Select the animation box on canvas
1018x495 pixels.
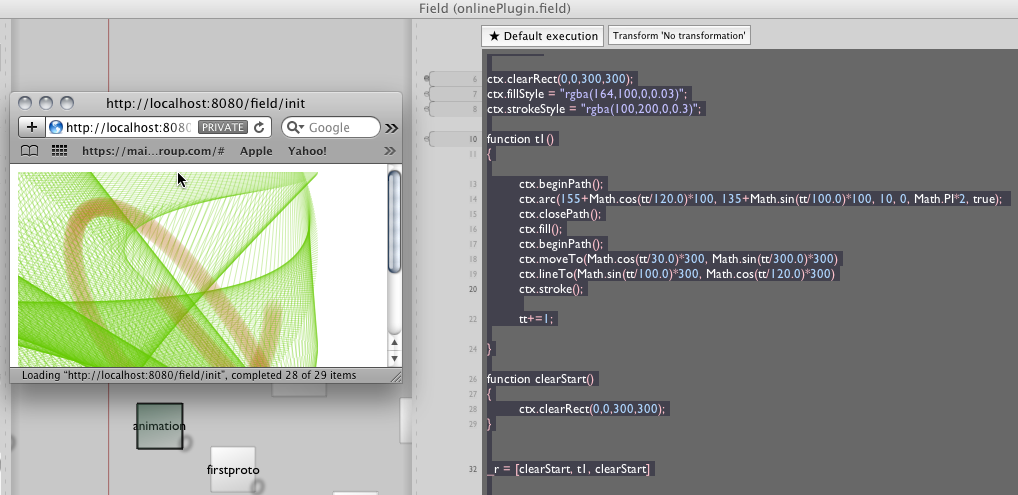coord(160,426)
